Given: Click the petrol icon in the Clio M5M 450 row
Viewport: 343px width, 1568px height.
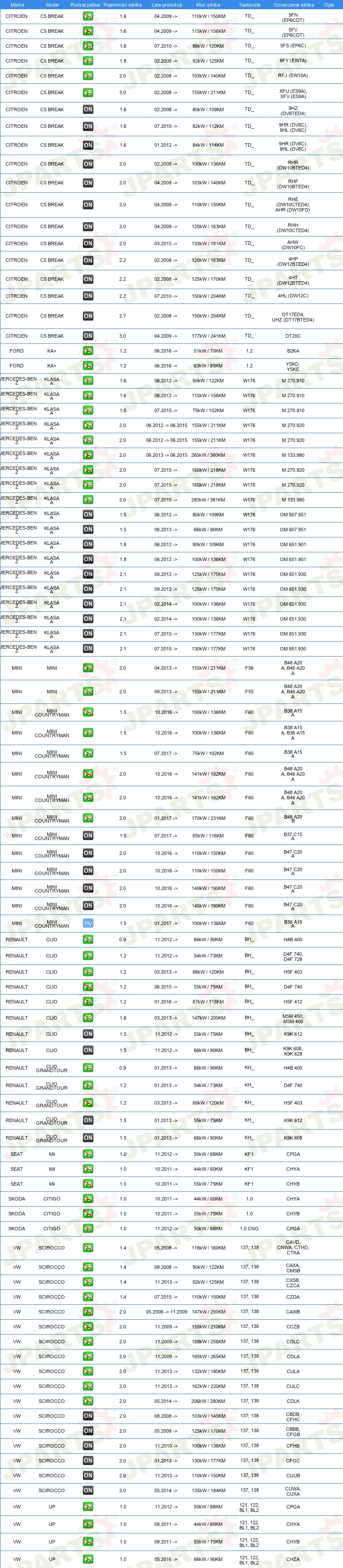Looking at the screenshot, I should 88,1018.
